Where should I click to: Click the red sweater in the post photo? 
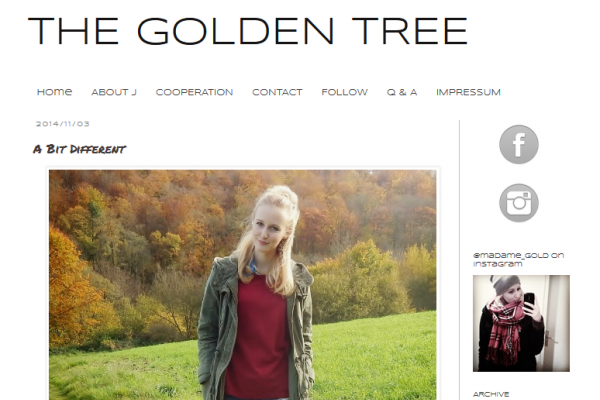258,339
